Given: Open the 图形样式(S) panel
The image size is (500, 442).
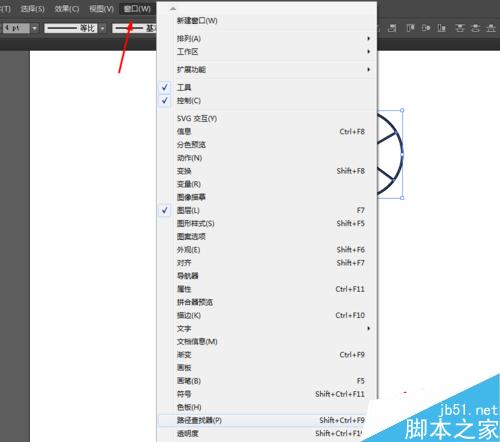Looking at the screenshot, I should [267, 223].
